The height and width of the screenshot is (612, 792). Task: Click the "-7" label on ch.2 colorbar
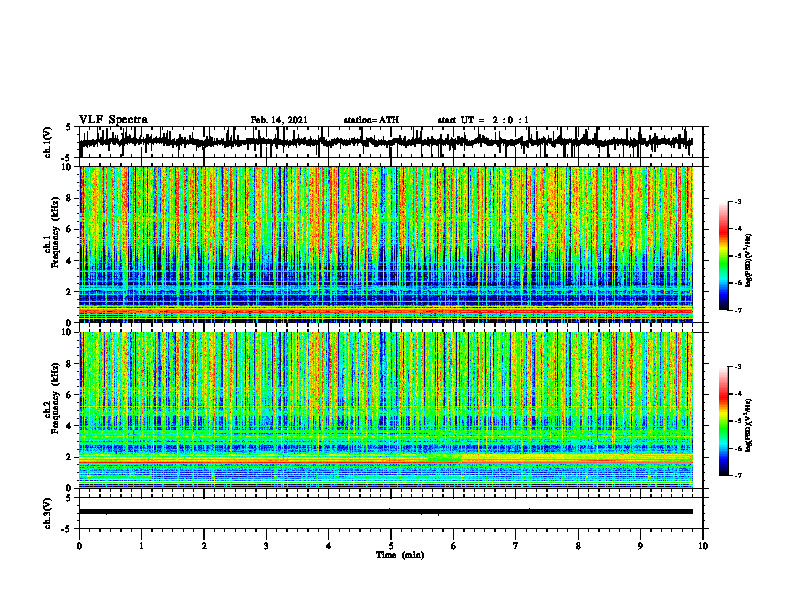(x=738, y=475)
